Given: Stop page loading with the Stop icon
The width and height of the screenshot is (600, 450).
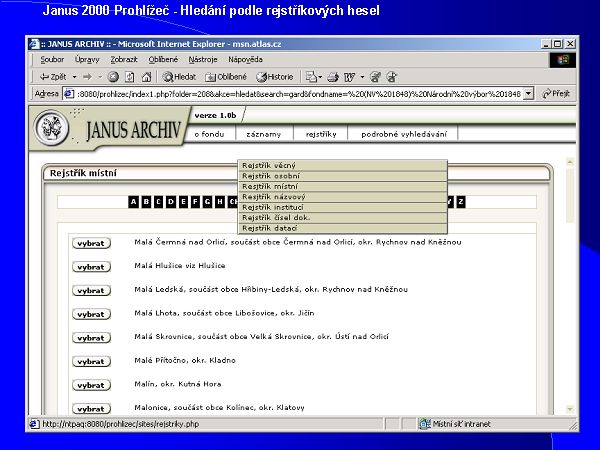Looking at the screenshot, I should pos(113,77).
